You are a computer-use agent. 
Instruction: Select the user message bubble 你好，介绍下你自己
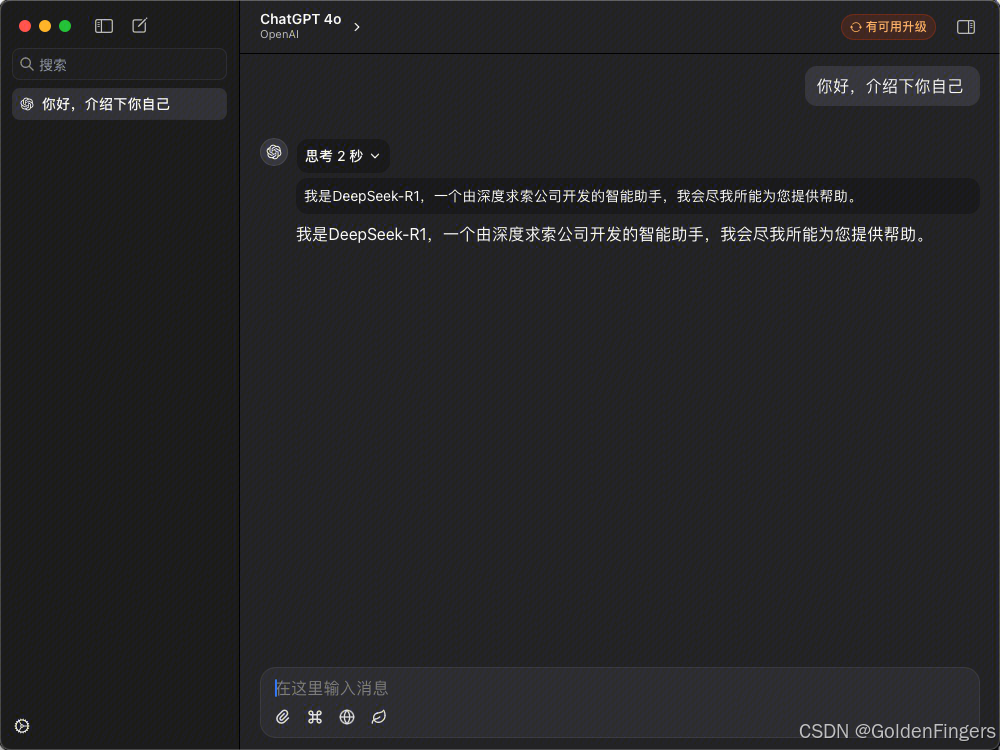pos(892,86)
